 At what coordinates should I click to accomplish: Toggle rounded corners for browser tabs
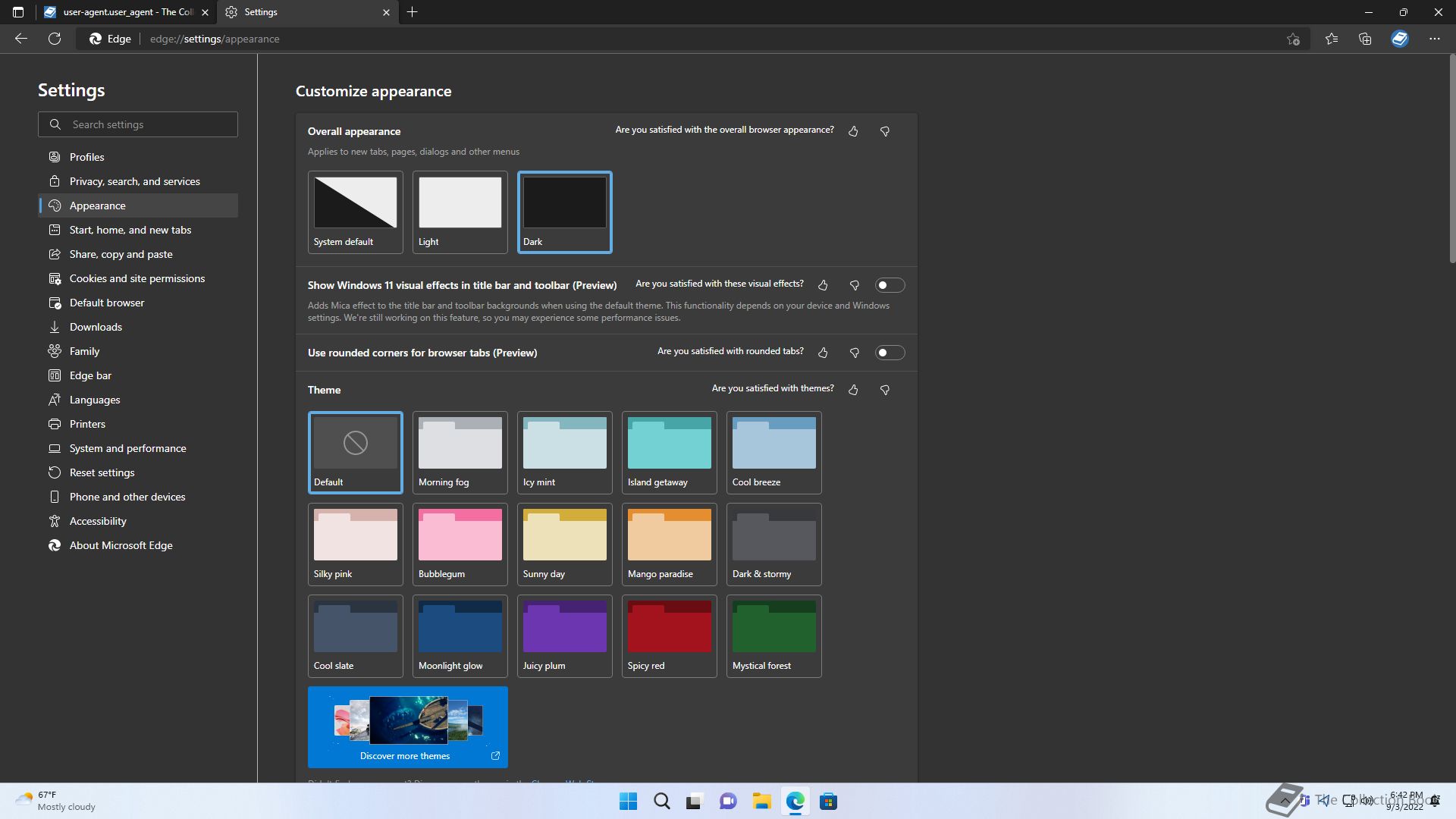890,353
